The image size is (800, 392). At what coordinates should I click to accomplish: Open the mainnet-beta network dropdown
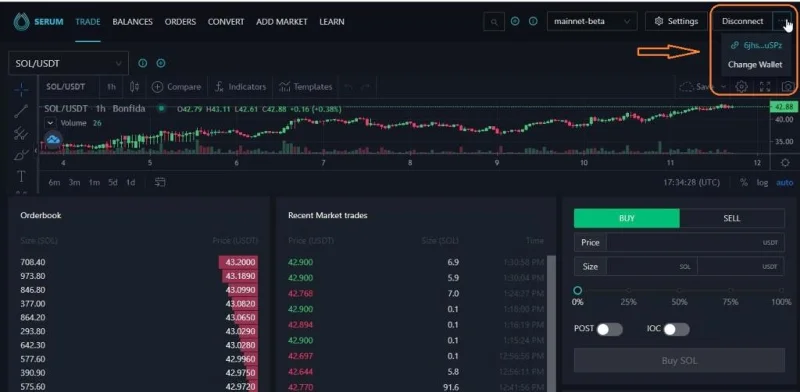tap(592, 21)
